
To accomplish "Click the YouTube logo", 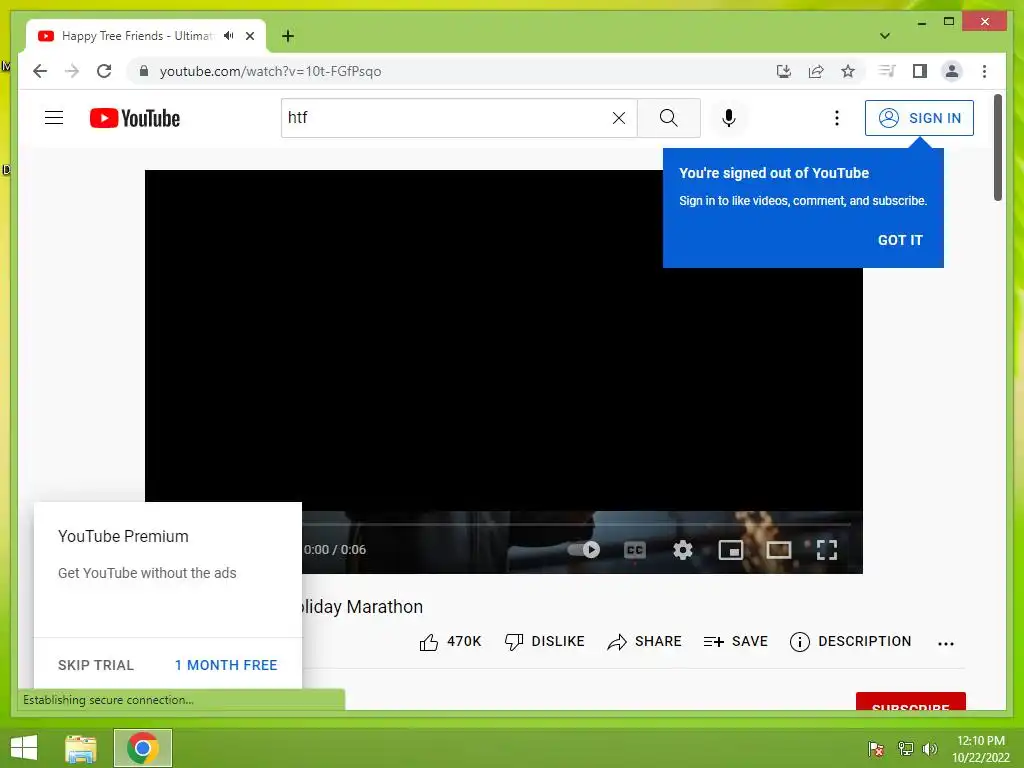I will [x=135, y=118].
